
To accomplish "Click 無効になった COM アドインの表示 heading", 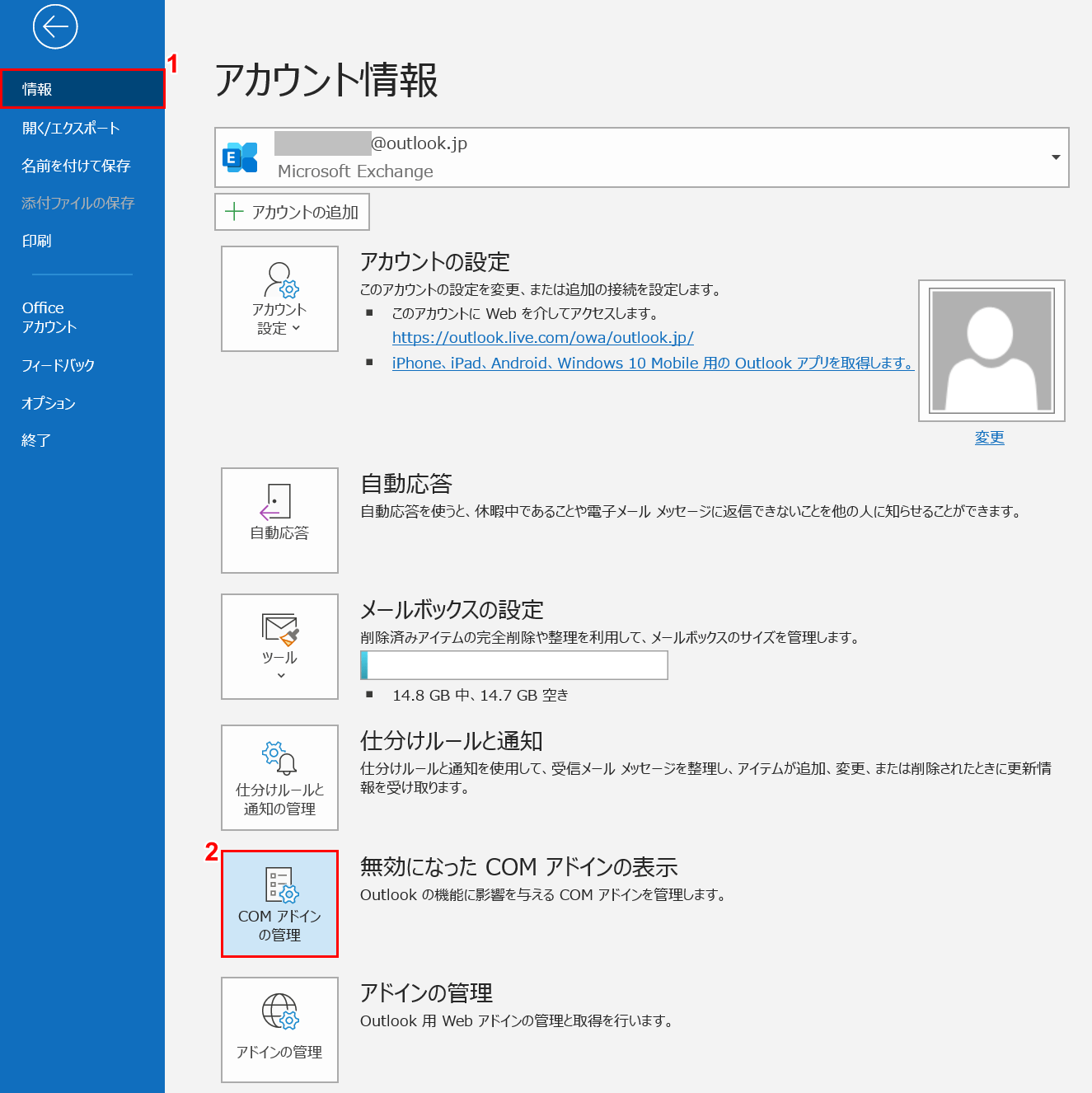I will [519, 867].
